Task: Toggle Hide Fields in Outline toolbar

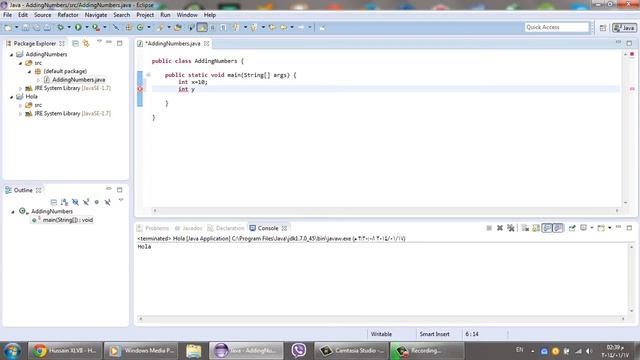Action: [x=75, y=202]
